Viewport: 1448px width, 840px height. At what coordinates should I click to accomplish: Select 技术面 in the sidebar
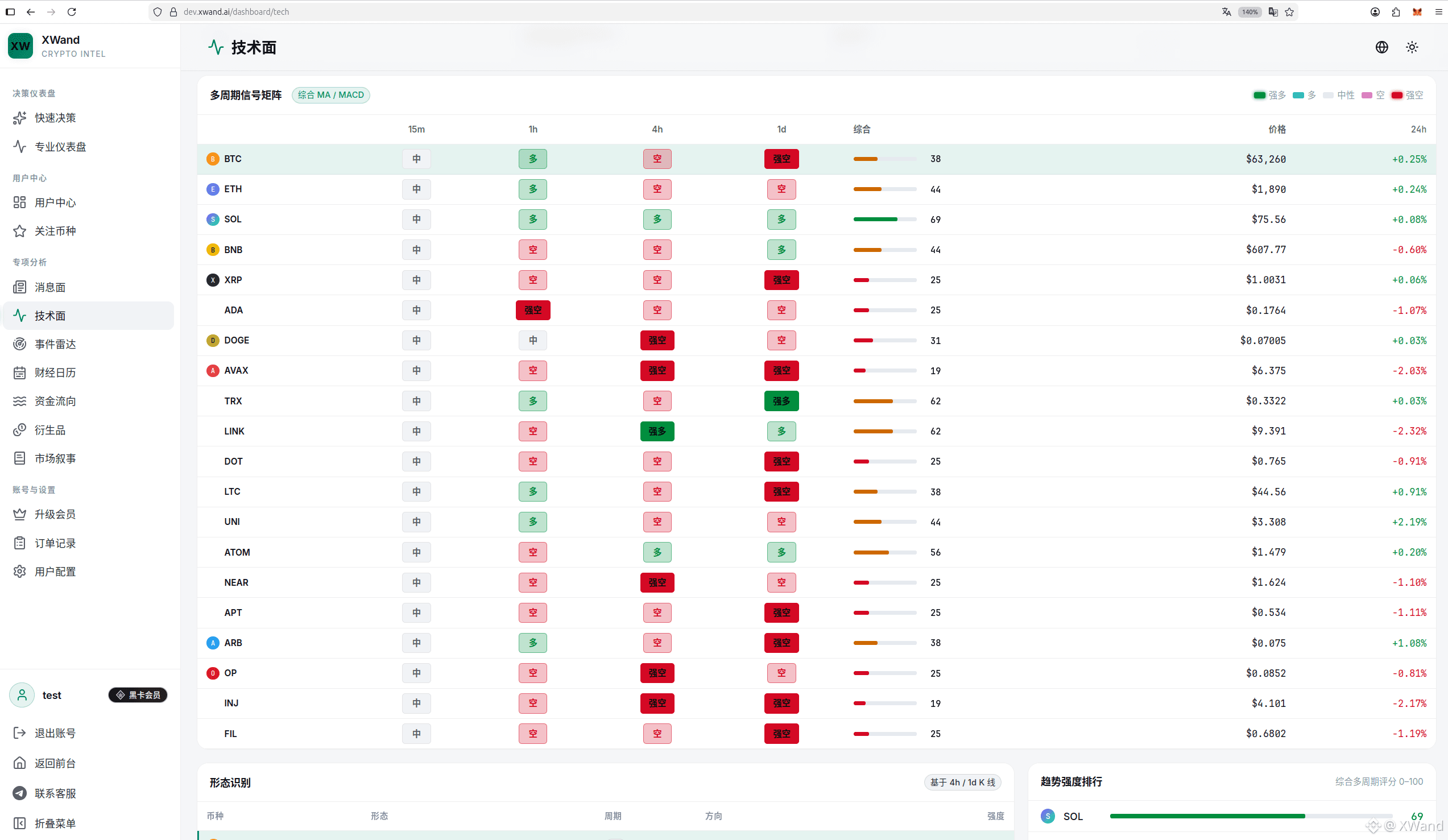tap(88, 316)
